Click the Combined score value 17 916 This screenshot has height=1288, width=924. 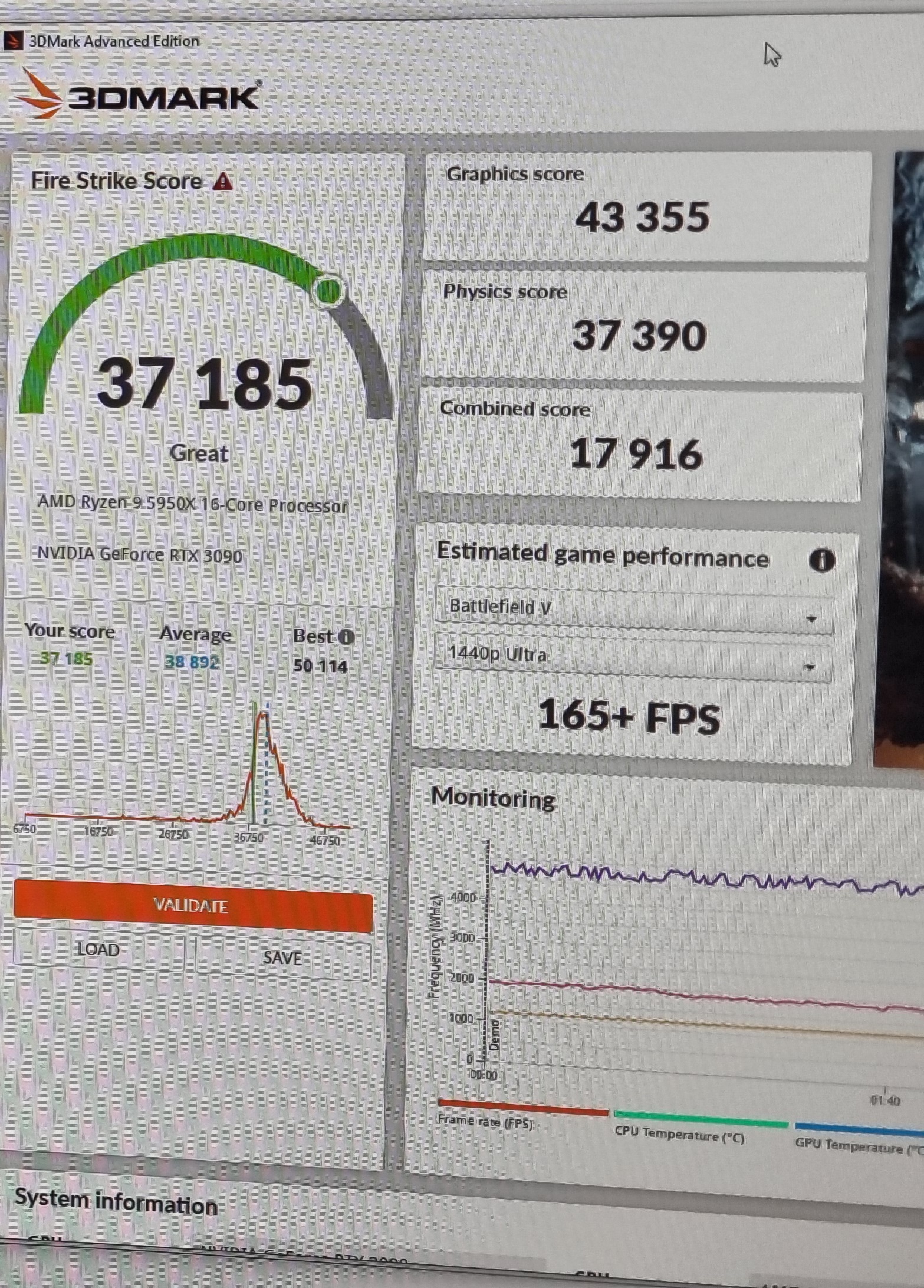636,454
